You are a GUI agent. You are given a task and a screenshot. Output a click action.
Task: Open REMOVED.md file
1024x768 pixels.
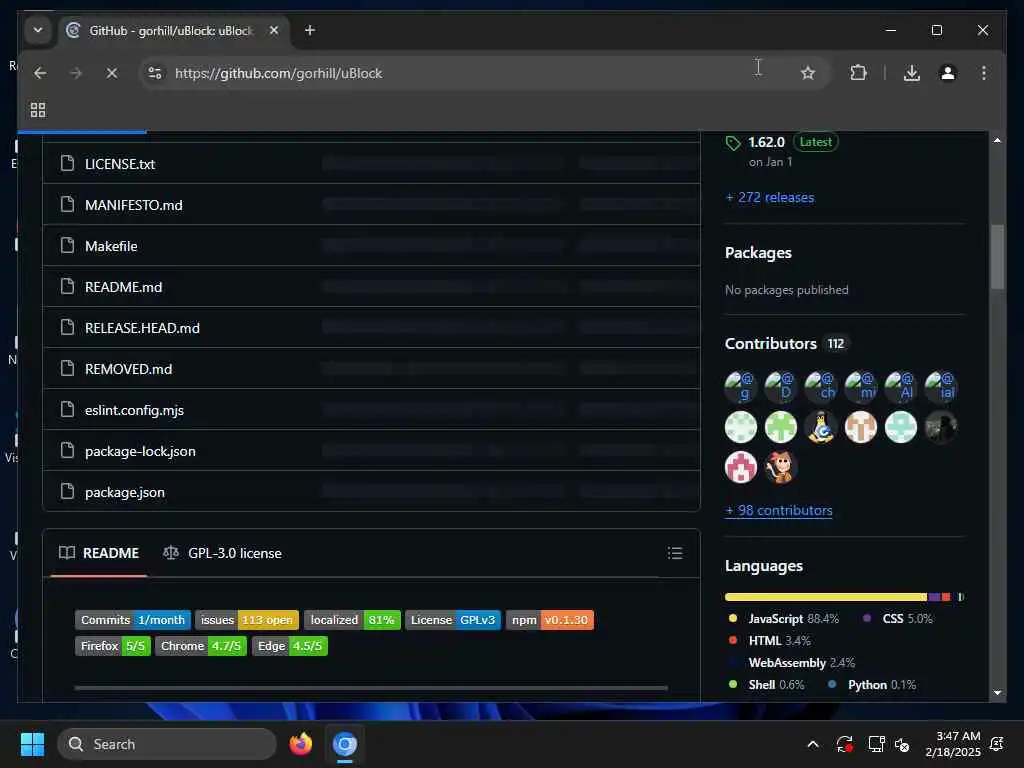pos(129,370)
